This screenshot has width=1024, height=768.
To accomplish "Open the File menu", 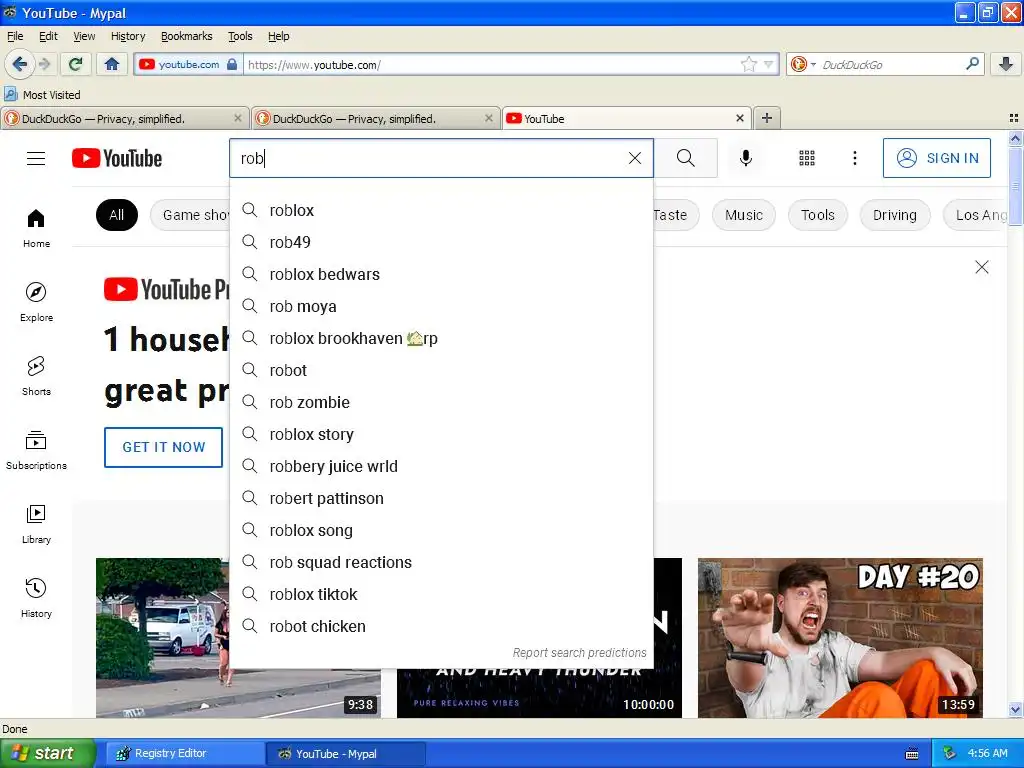I will [15, 36].
